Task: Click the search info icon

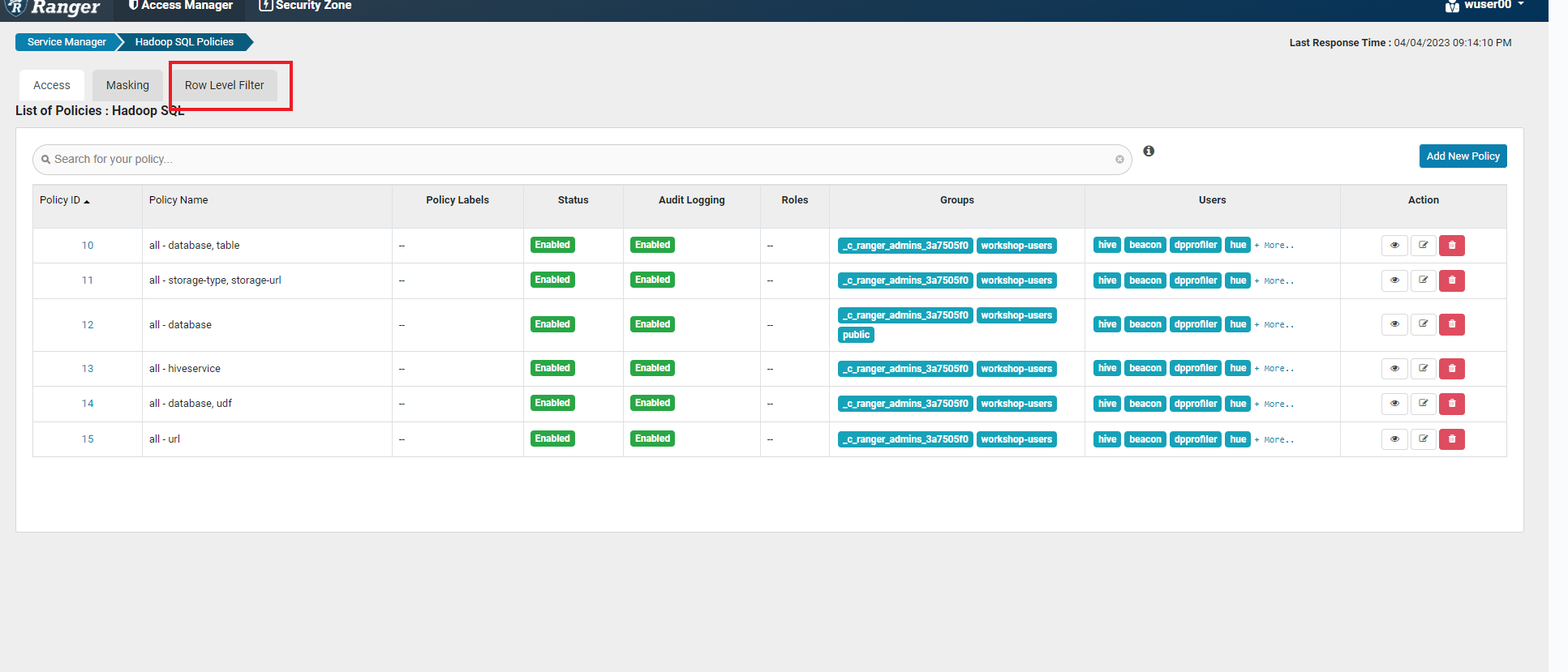Action: (1149, 151)
